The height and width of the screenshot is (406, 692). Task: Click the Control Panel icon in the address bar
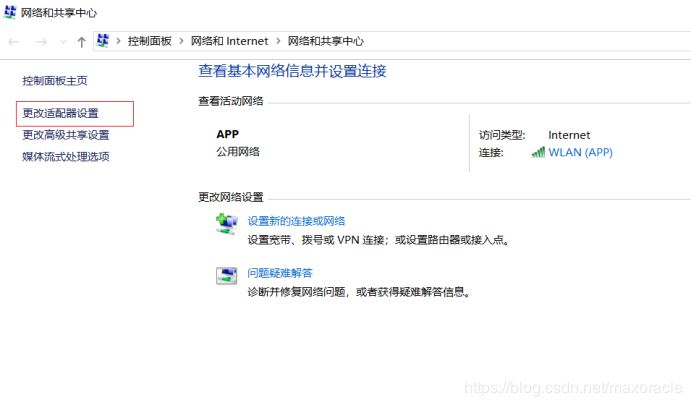102,41
